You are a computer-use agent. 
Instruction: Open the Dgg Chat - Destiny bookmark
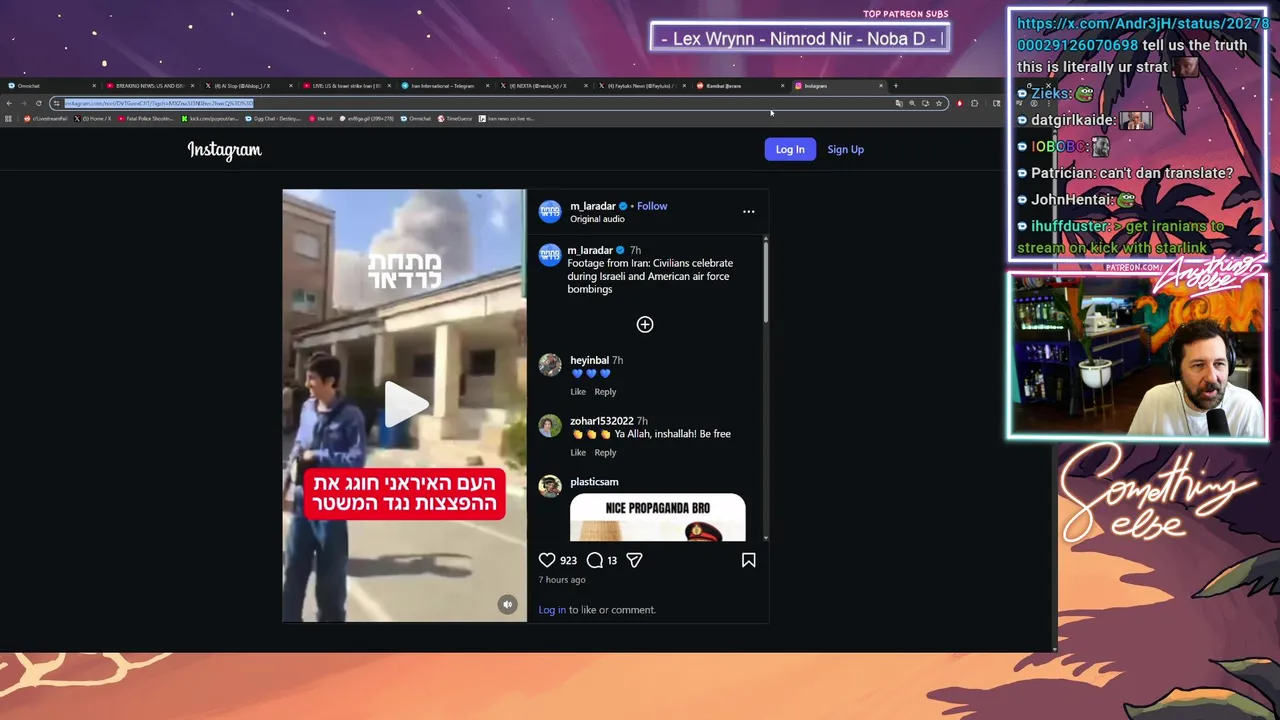273,119
